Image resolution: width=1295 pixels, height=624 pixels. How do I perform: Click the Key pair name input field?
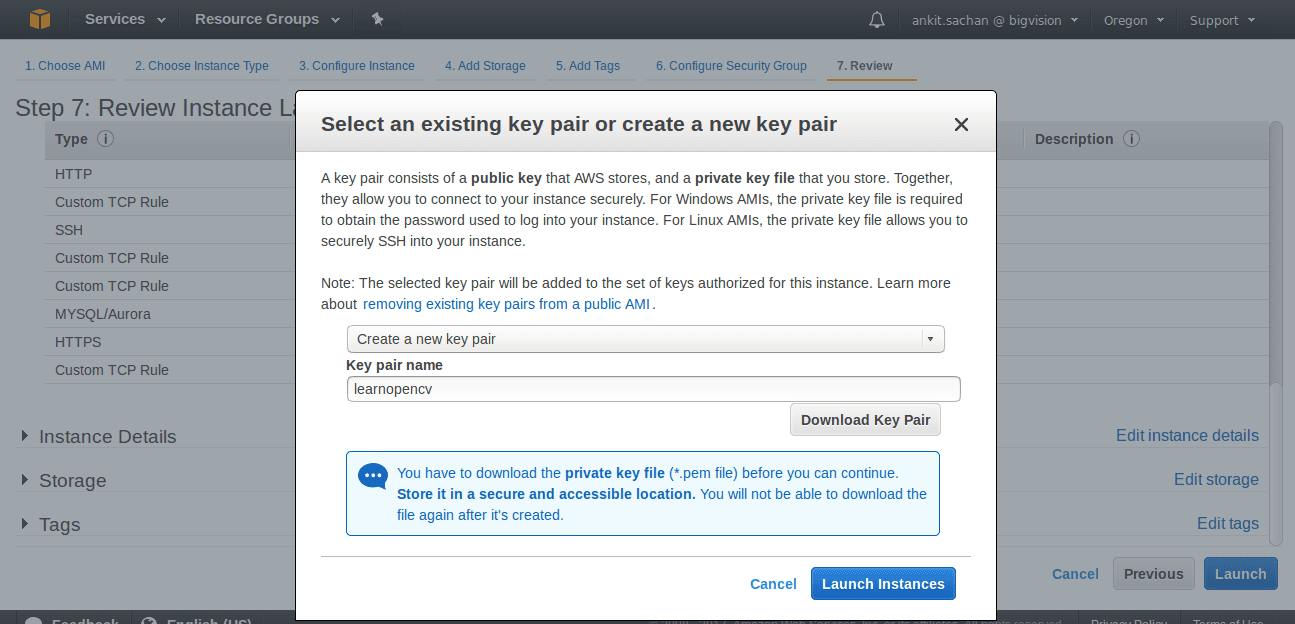tap(653, 389)
